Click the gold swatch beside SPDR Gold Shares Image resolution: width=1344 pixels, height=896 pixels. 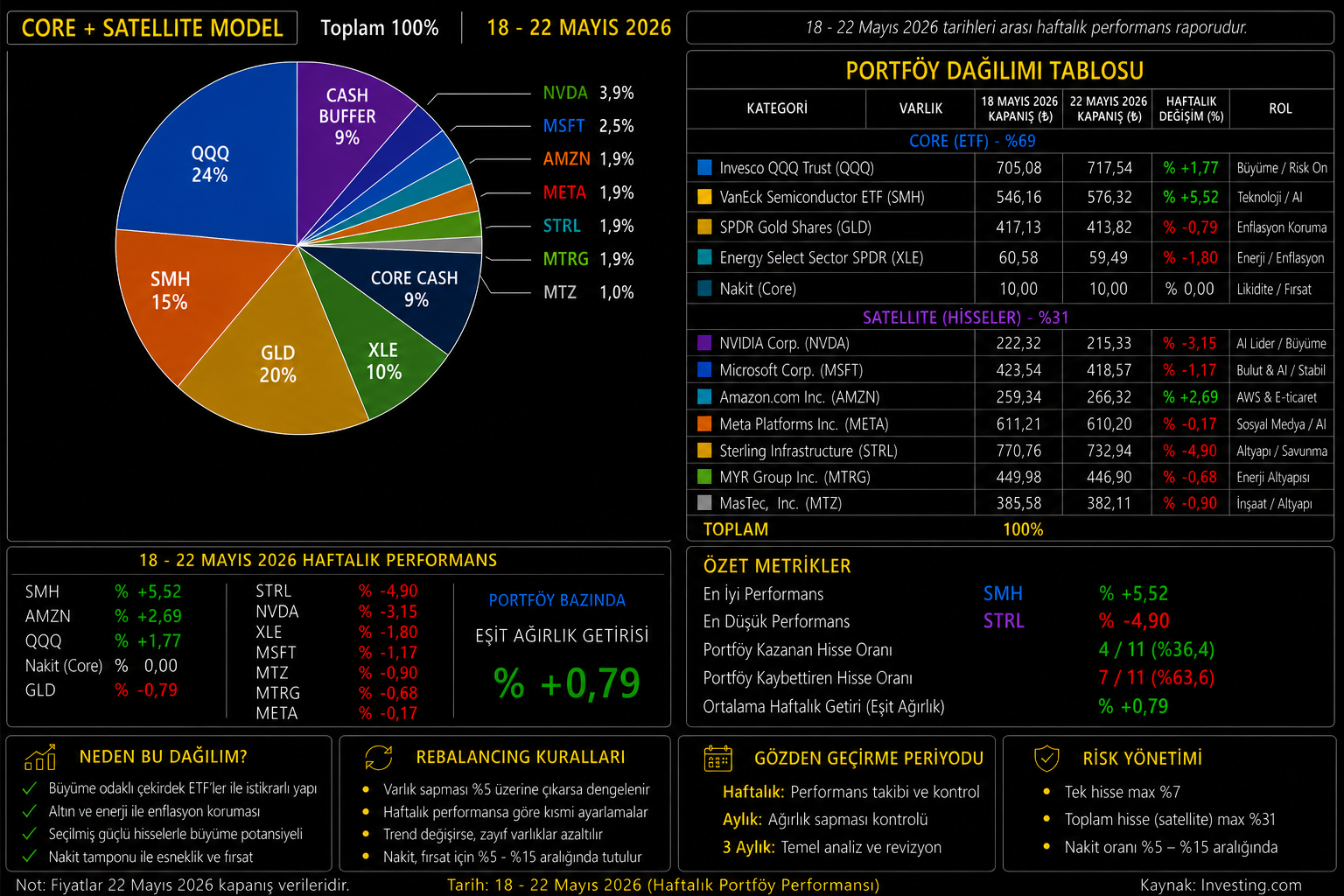704,227
